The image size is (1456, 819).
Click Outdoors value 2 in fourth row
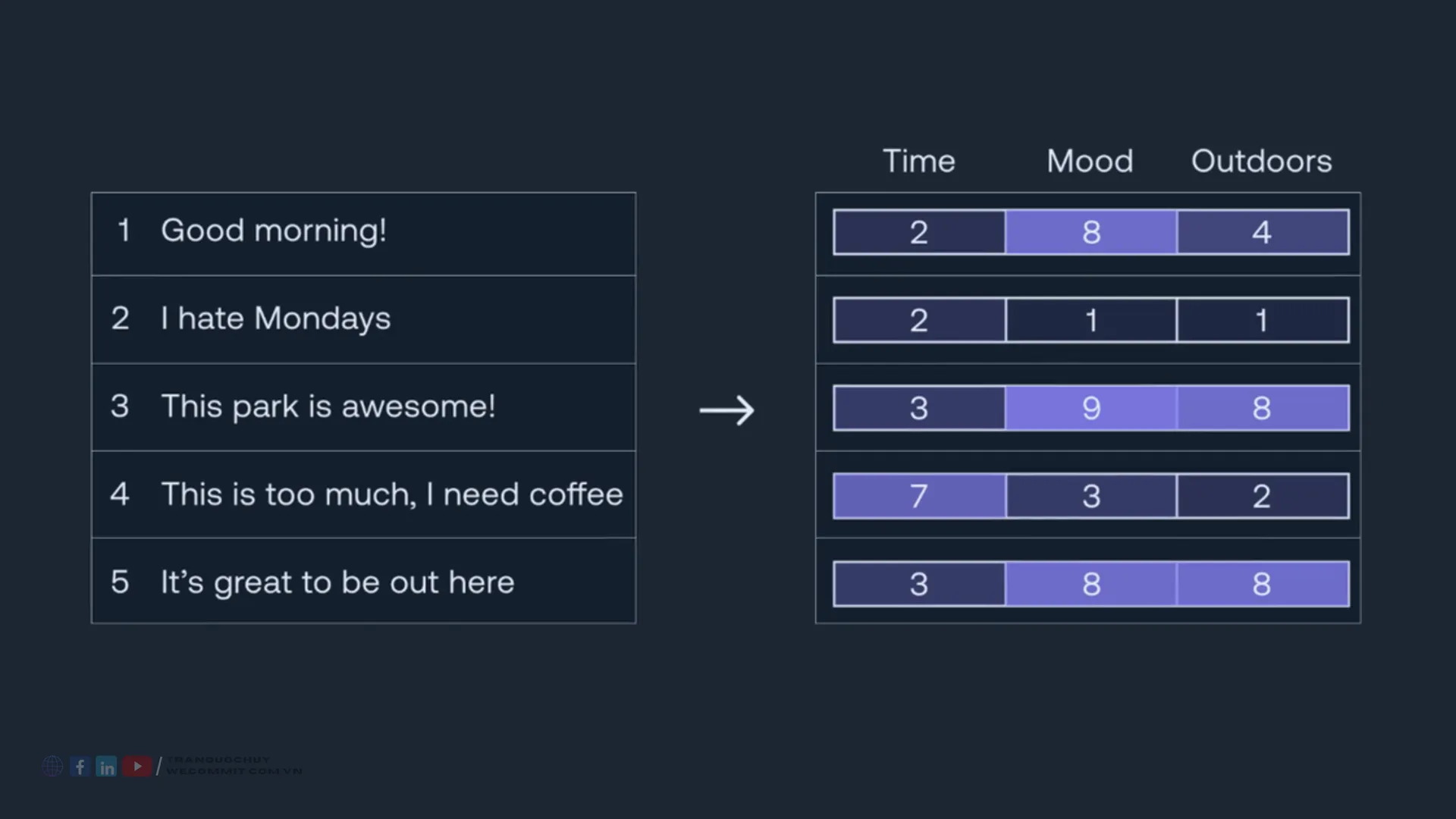1263,496
